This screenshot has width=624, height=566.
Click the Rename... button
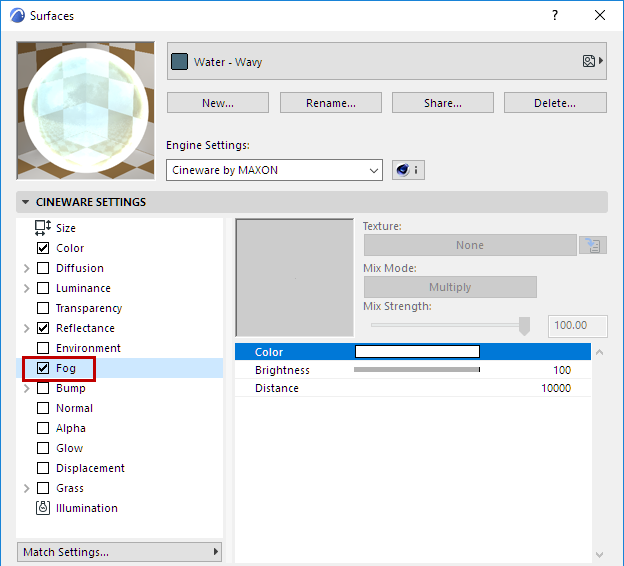(x=331, y=103)
